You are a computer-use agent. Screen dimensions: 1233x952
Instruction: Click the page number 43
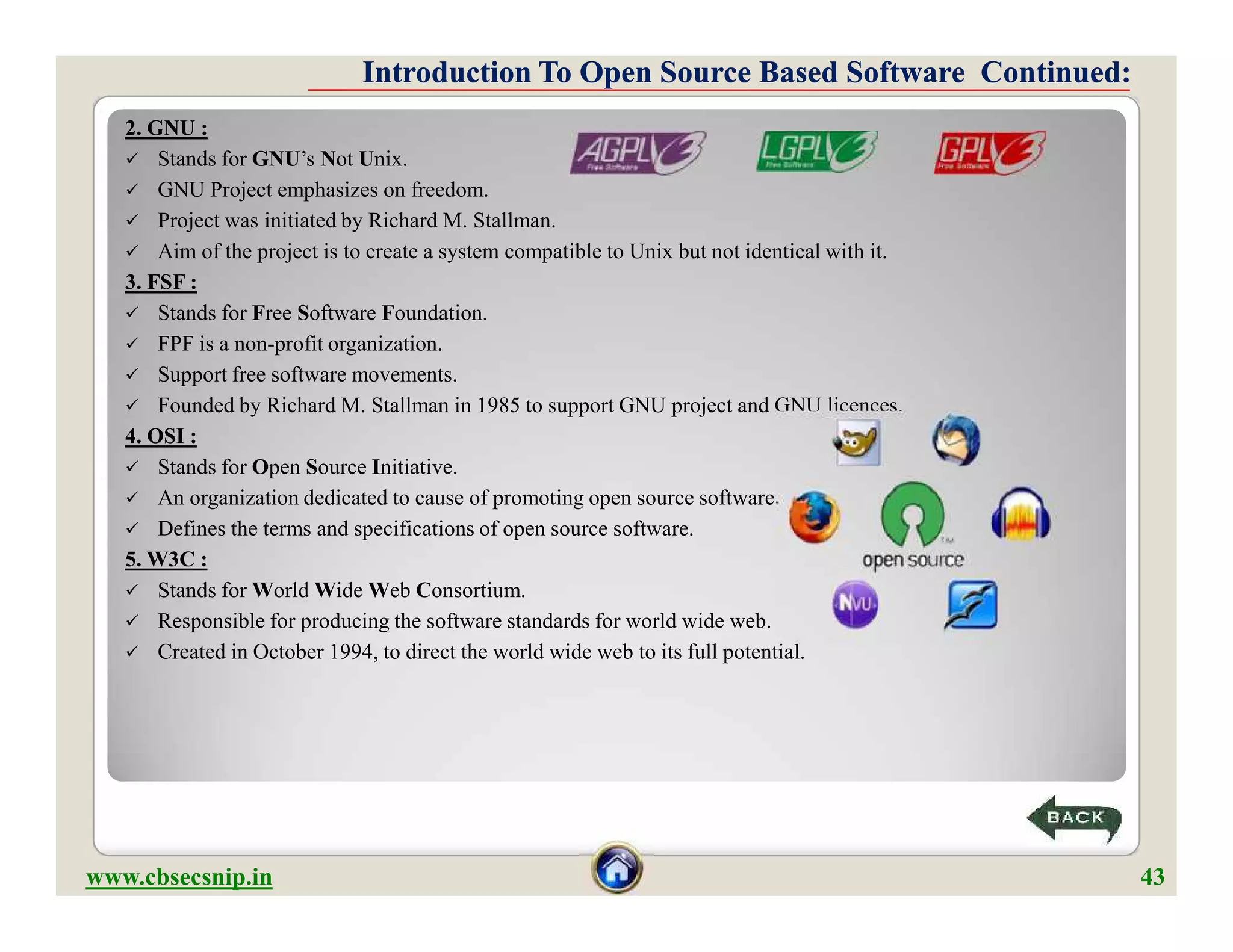1152,877
